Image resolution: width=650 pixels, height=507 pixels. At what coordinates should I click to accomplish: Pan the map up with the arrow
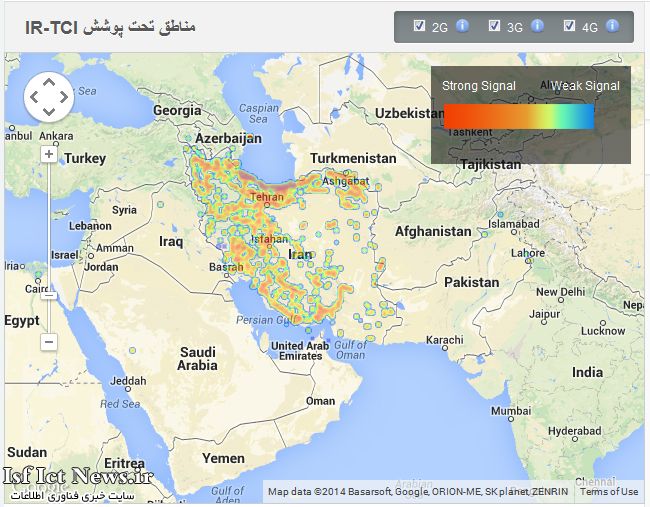[x=49, y=82]
